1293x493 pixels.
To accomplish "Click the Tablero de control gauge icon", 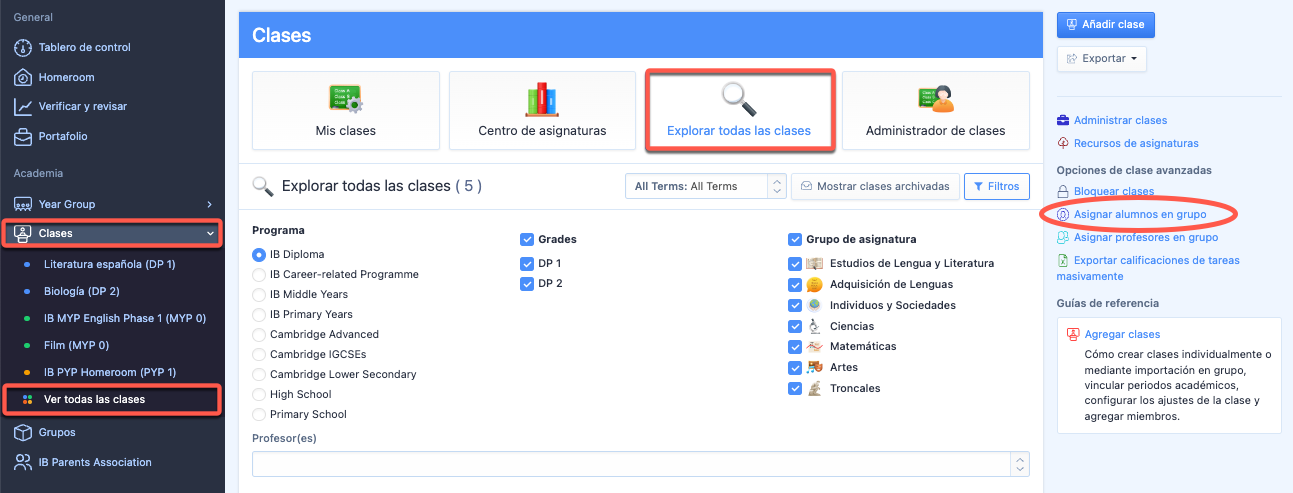I will click(23, 48).
